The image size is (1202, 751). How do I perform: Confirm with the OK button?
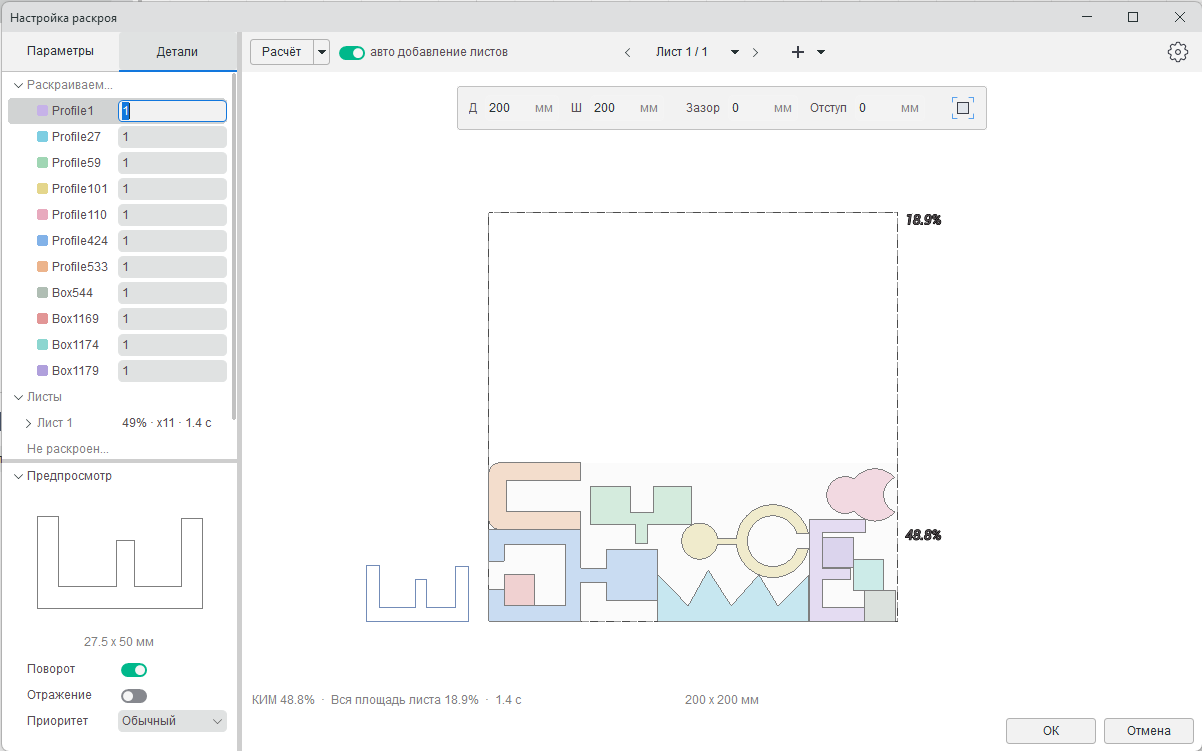[x=1051, y=731]
